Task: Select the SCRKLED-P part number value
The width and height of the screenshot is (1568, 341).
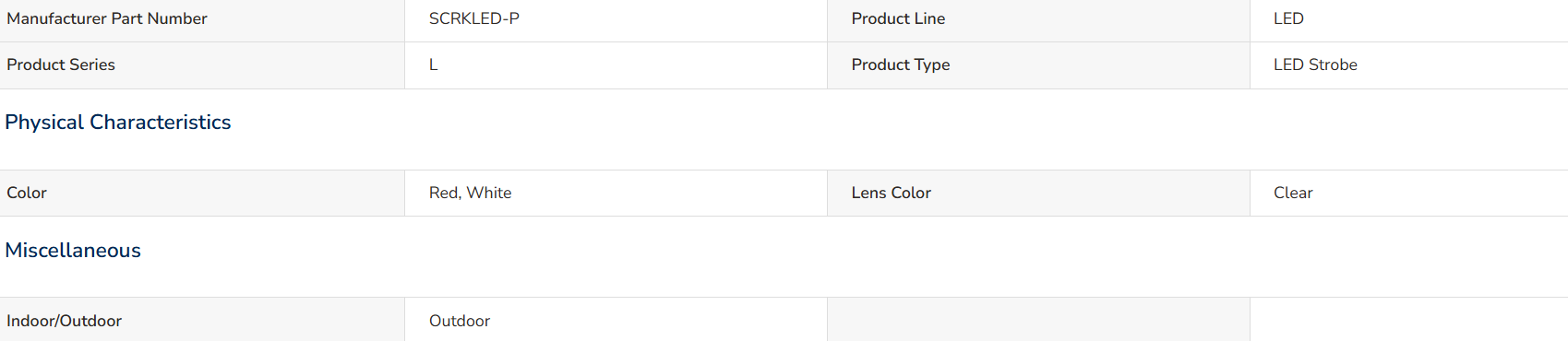Action: pyautogui.click(x=474, y=18)
